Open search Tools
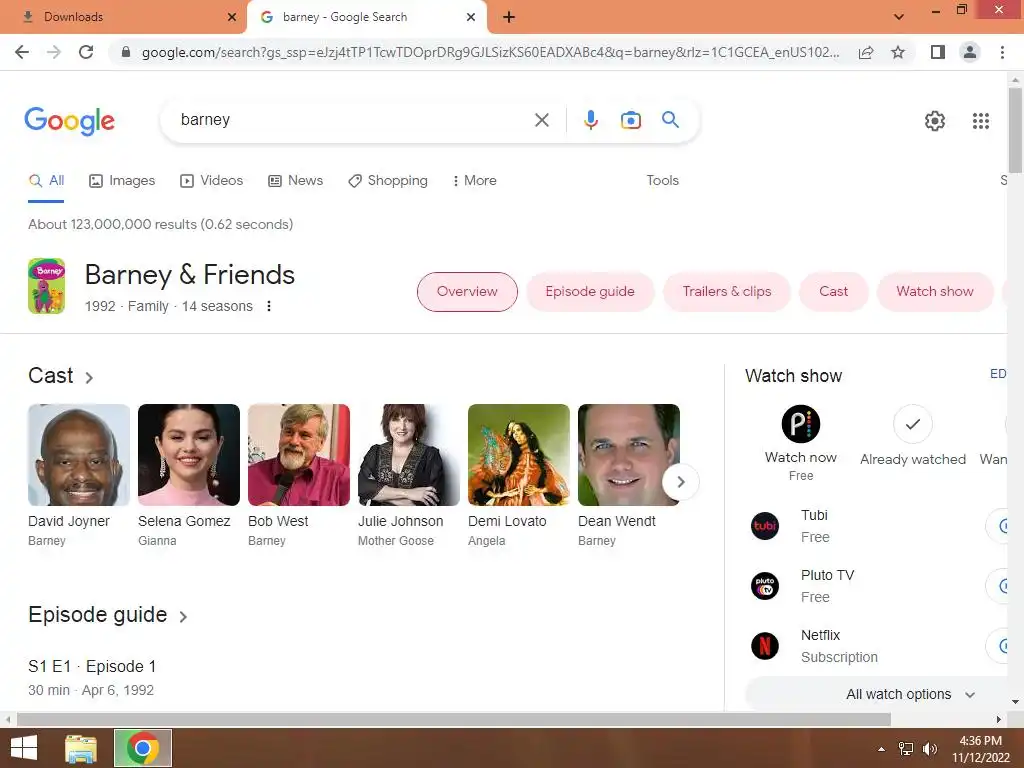The width and height of the screenshot is (1024, 768). 662,181
